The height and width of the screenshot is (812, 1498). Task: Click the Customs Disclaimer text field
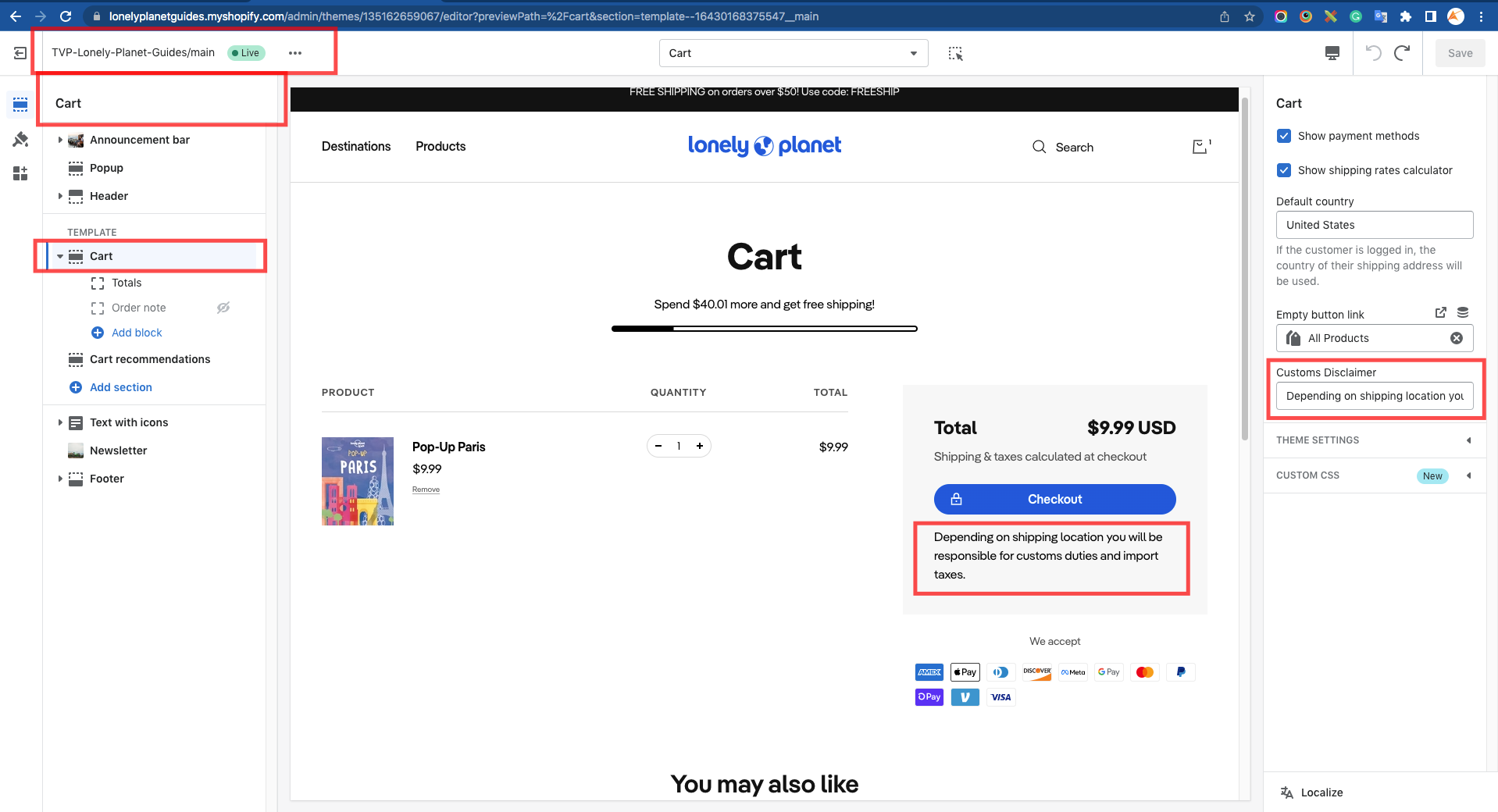pos(1374,396)
